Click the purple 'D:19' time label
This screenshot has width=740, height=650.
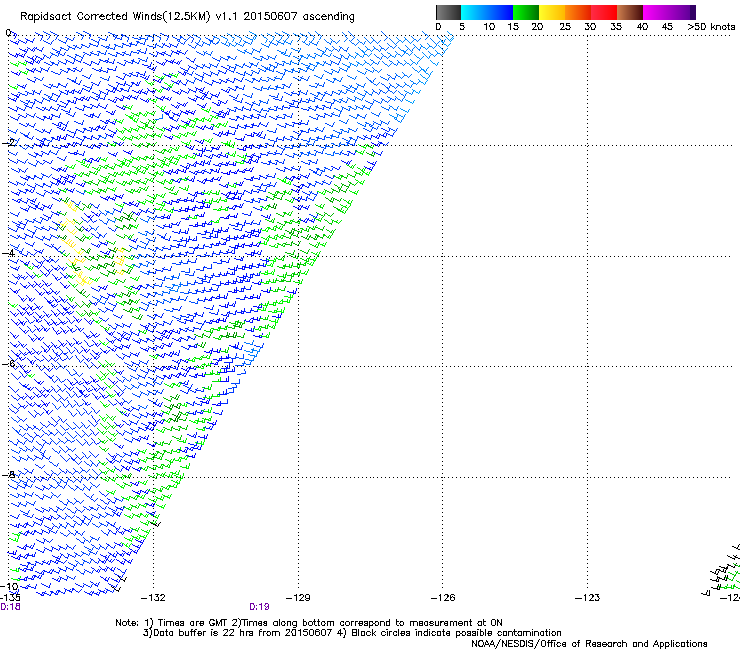tap(259, 607)
